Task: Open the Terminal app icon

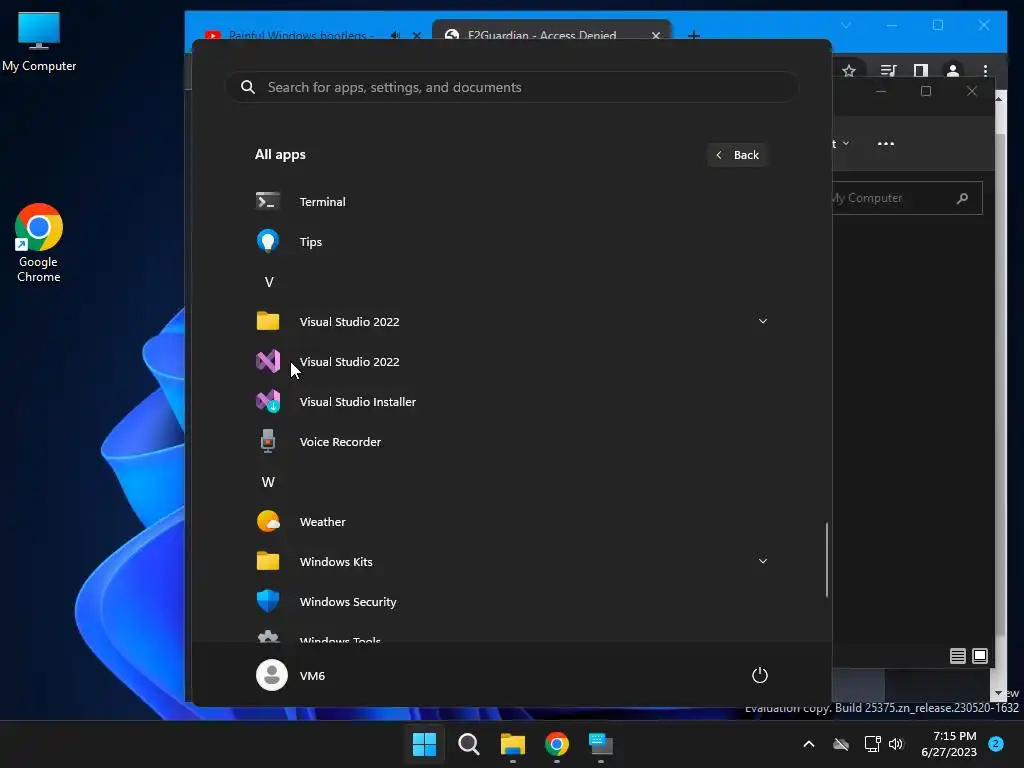Action: [268, 201]
